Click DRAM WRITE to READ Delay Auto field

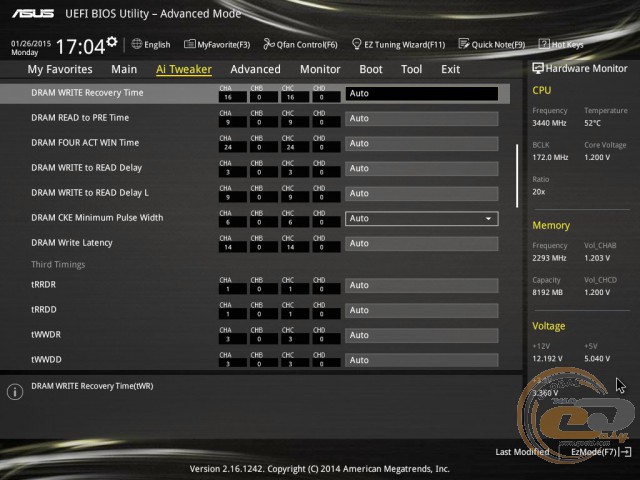click(422, 169)
